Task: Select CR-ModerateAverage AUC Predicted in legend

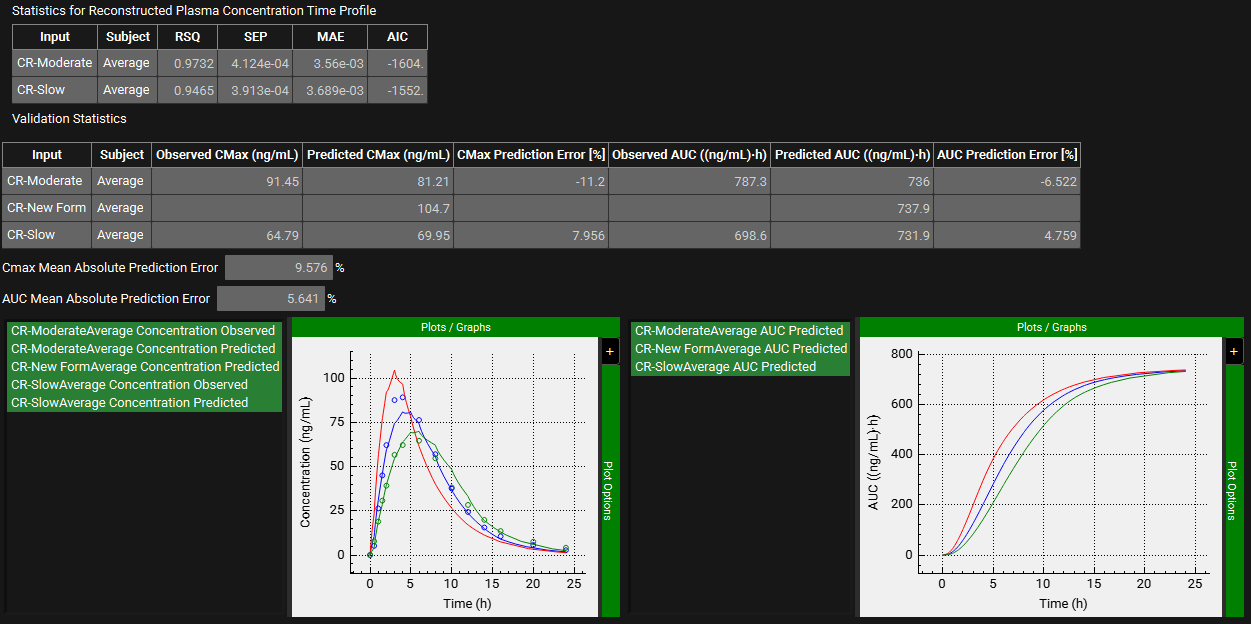Action: 739,331
